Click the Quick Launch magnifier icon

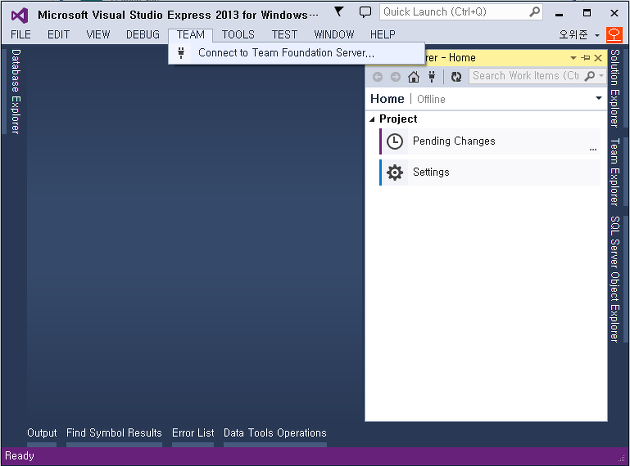click(x=534, y=12)
